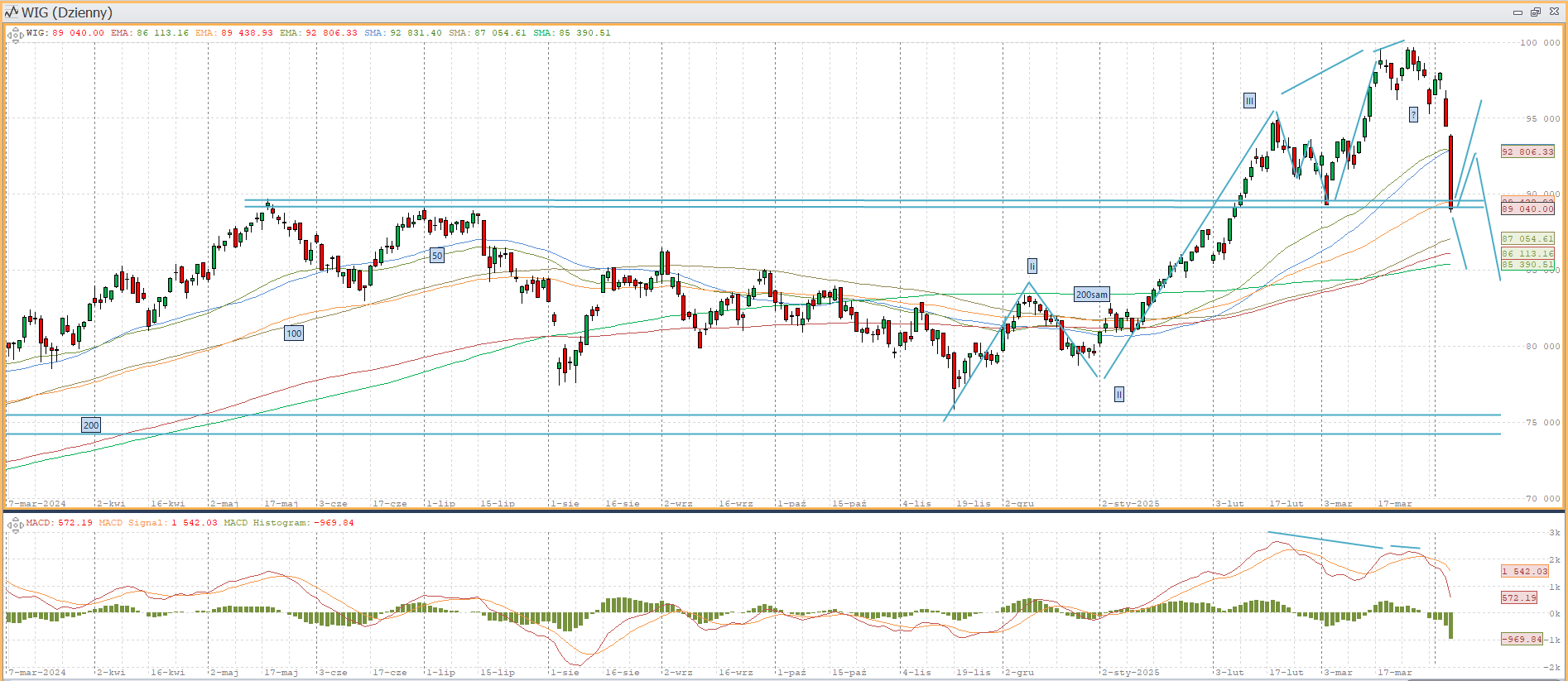Click the -969.84 histogram value tag
1568x681 pixels.
1522,639
